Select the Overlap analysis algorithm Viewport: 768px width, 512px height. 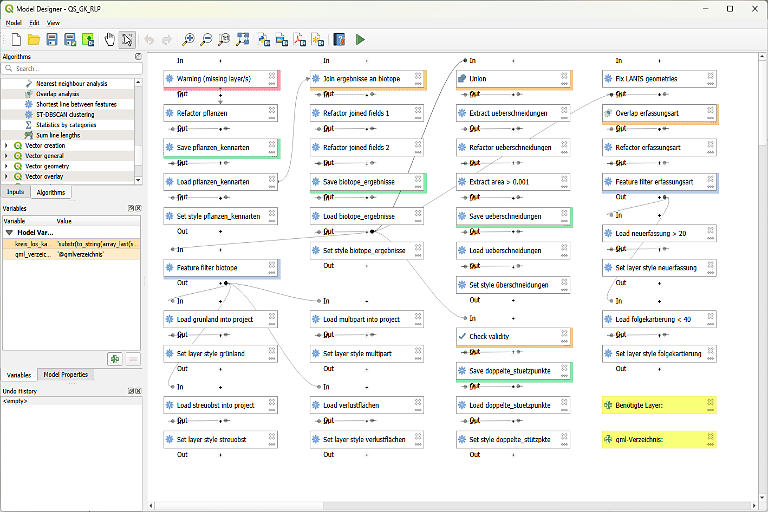coord(57,93)
